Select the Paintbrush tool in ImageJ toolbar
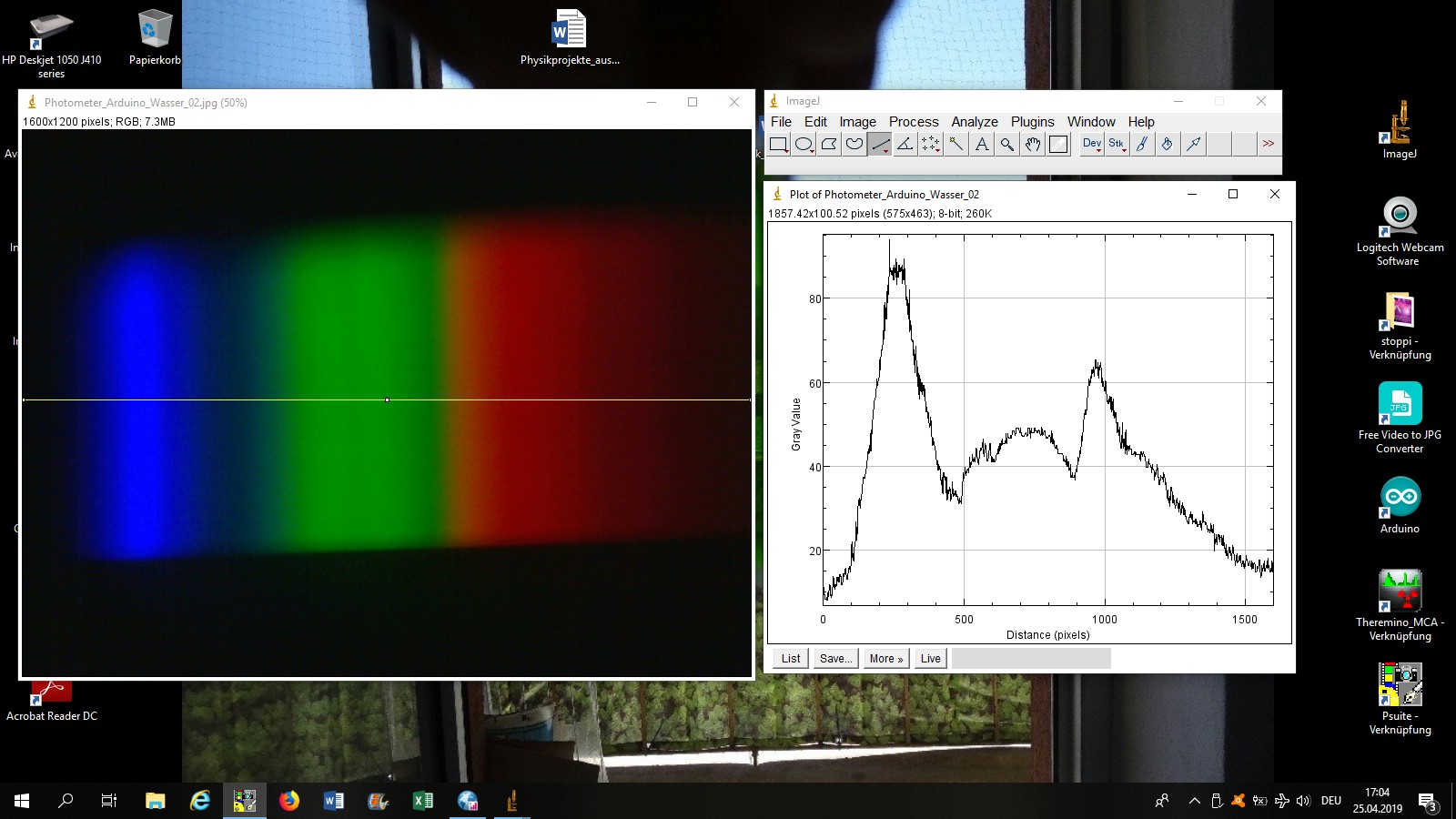 1143,144
